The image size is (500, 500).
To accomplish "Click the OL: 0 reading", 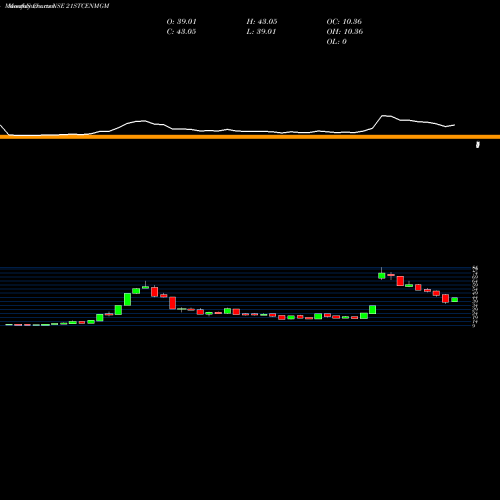I will pyautogui.click(x=336, y=42).
